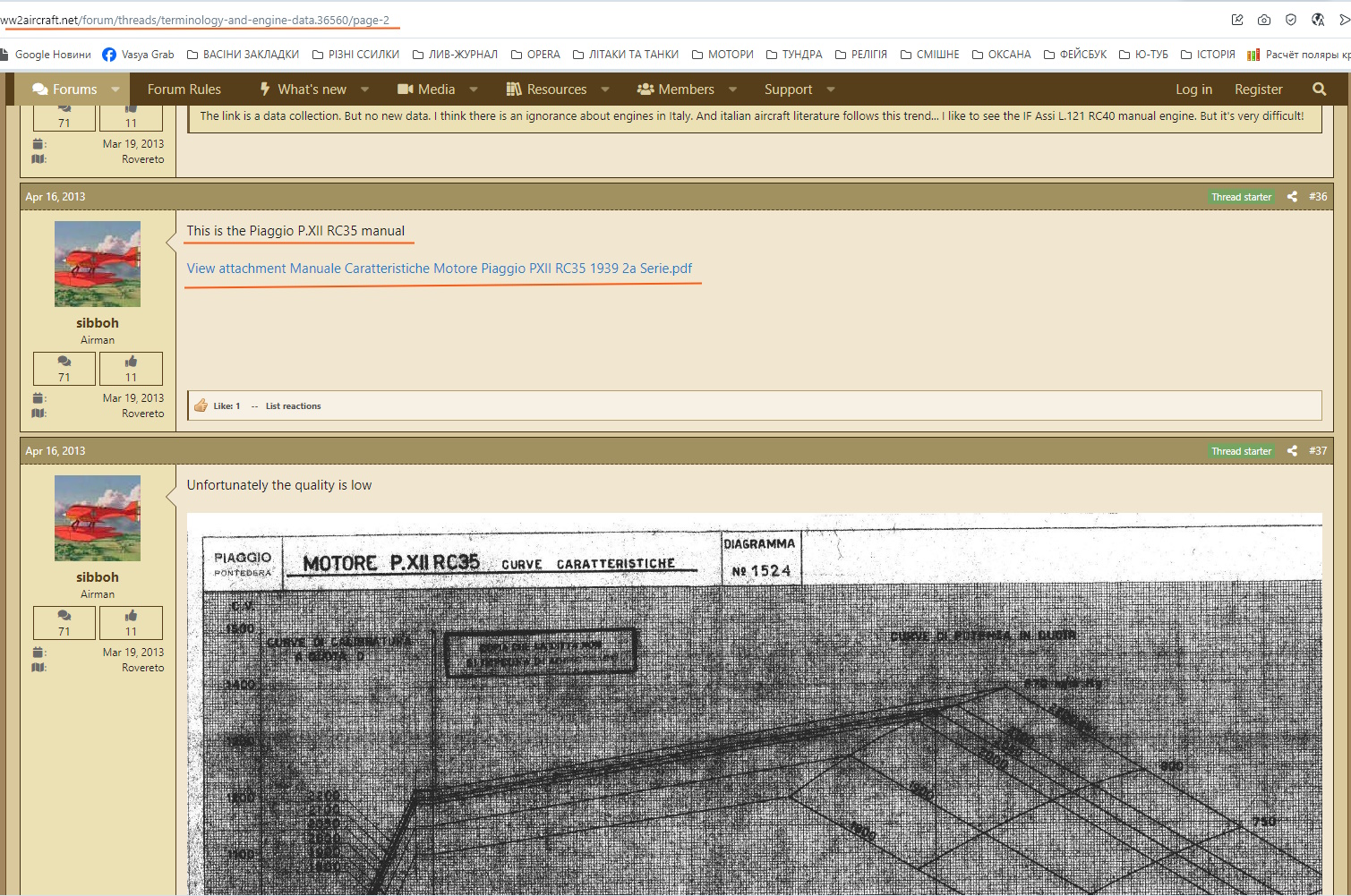The width and height of the screenshot is (1351, 896).
Task: Click the shield icon in the address bar
Action: (1291, 20)
